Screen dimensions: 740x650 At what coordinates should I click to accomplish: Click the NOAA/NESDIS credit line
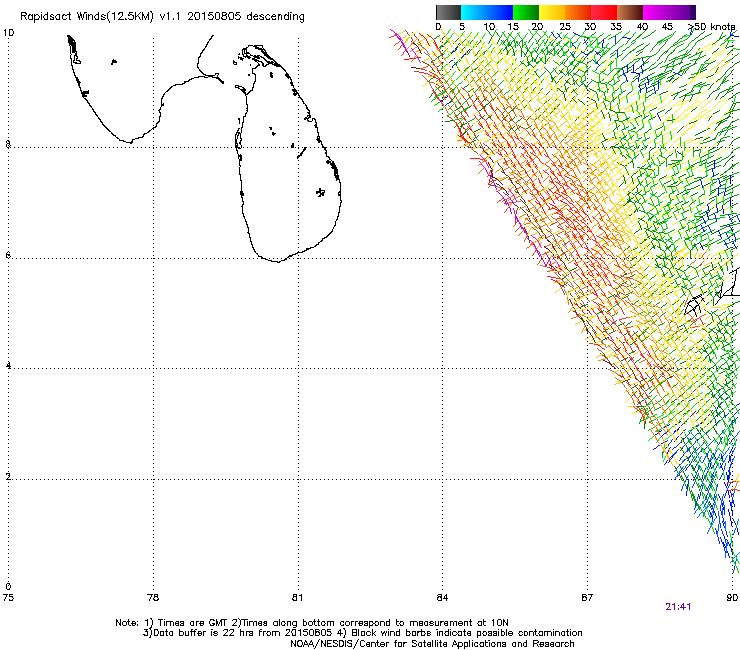pyautogui.click(x=432, y=644)
